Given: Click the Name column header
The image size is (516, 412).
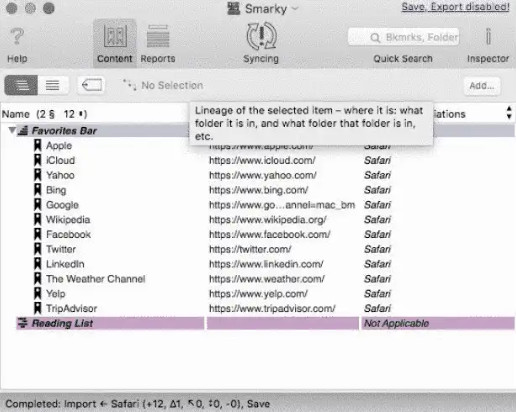Looking at the screenshot, I should click(x=45, y=114).
